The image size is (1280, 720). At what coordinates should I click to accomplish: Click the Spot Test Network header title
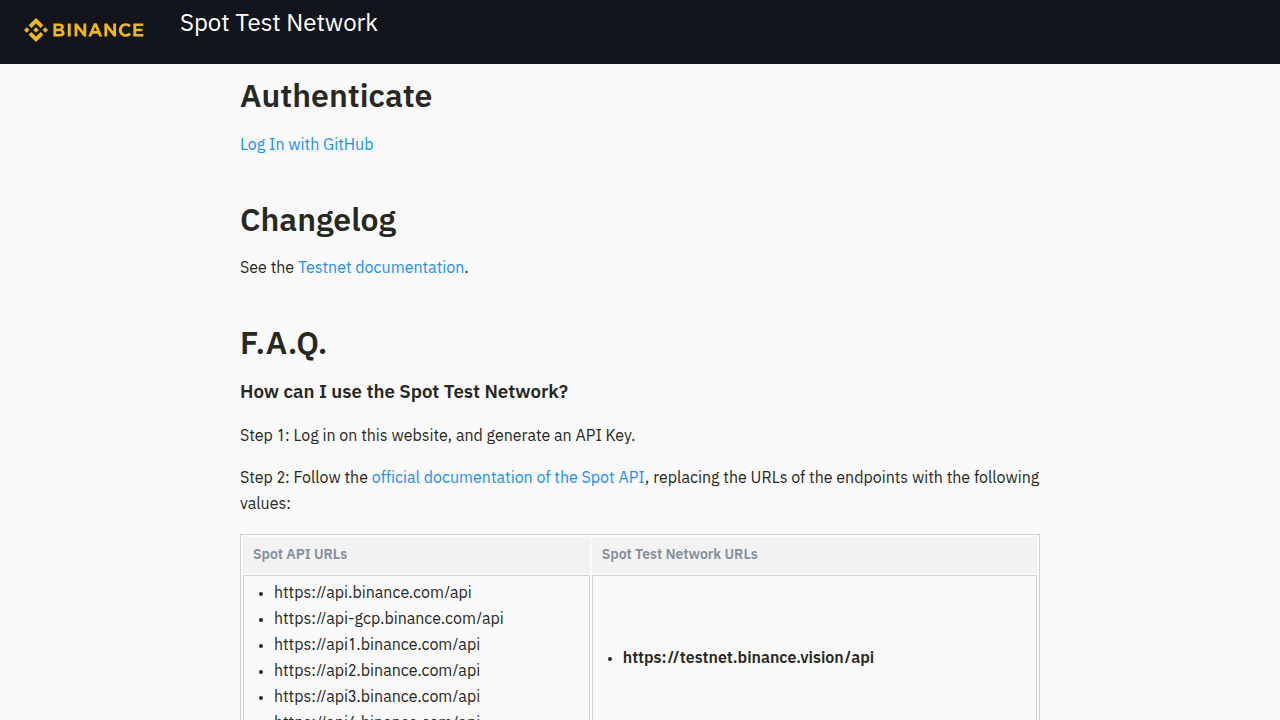point(278,23)
